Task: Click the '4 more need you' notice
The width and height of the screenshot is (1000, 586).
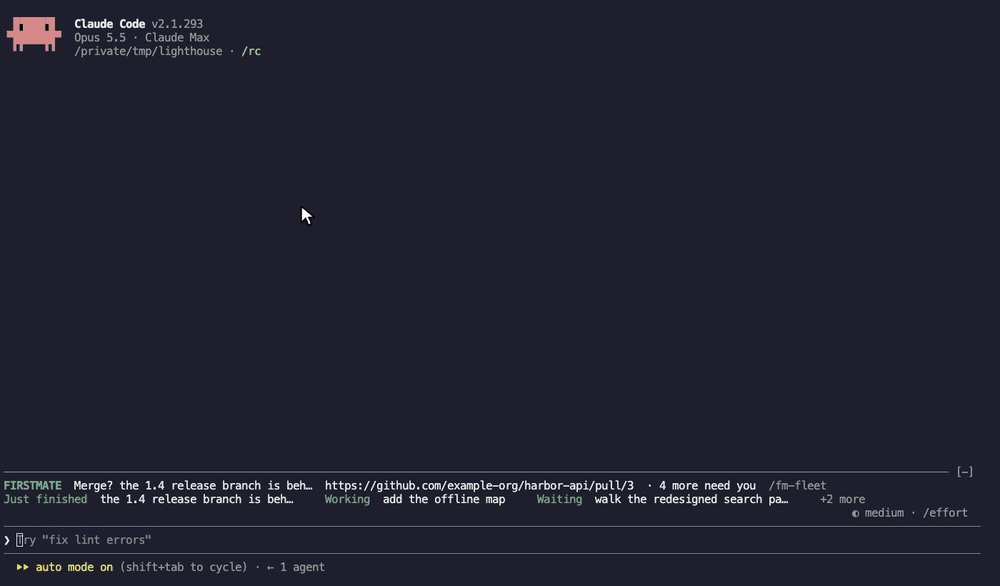Action: click(x=707, y=485)
